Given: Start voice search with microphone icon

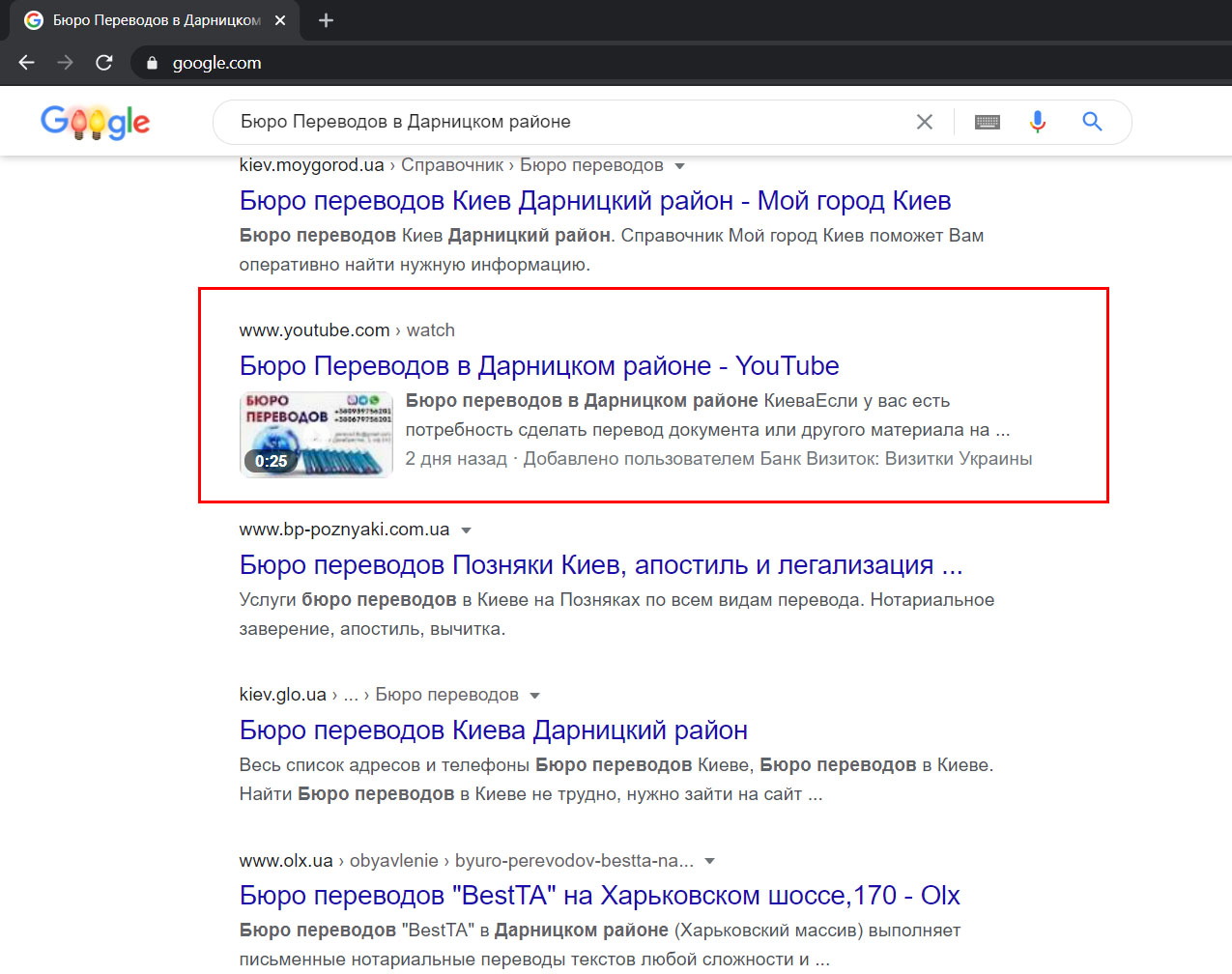Looking at the screenshot, I should pyautogui.click(x=1037, y=122).
